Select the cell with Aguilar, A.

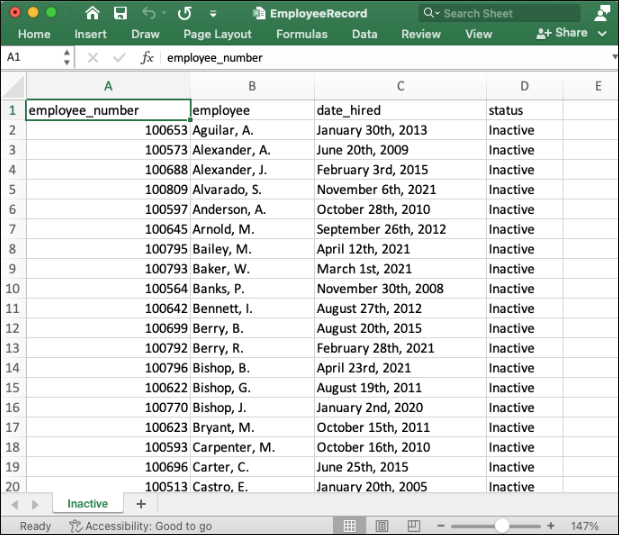(252, 130)
